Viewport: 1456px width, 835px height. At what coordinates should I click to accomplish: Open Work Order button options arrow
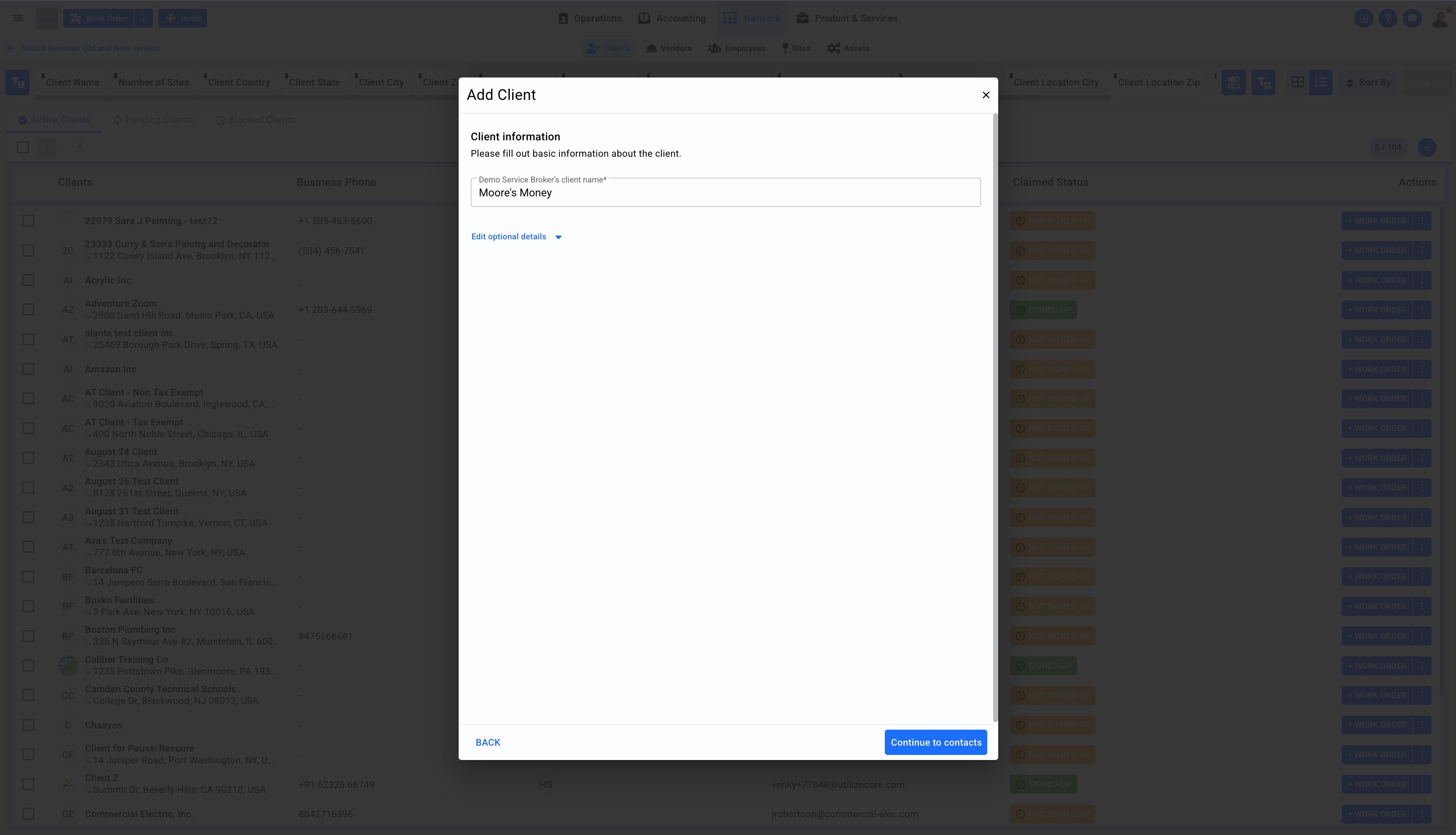[143, 19]
